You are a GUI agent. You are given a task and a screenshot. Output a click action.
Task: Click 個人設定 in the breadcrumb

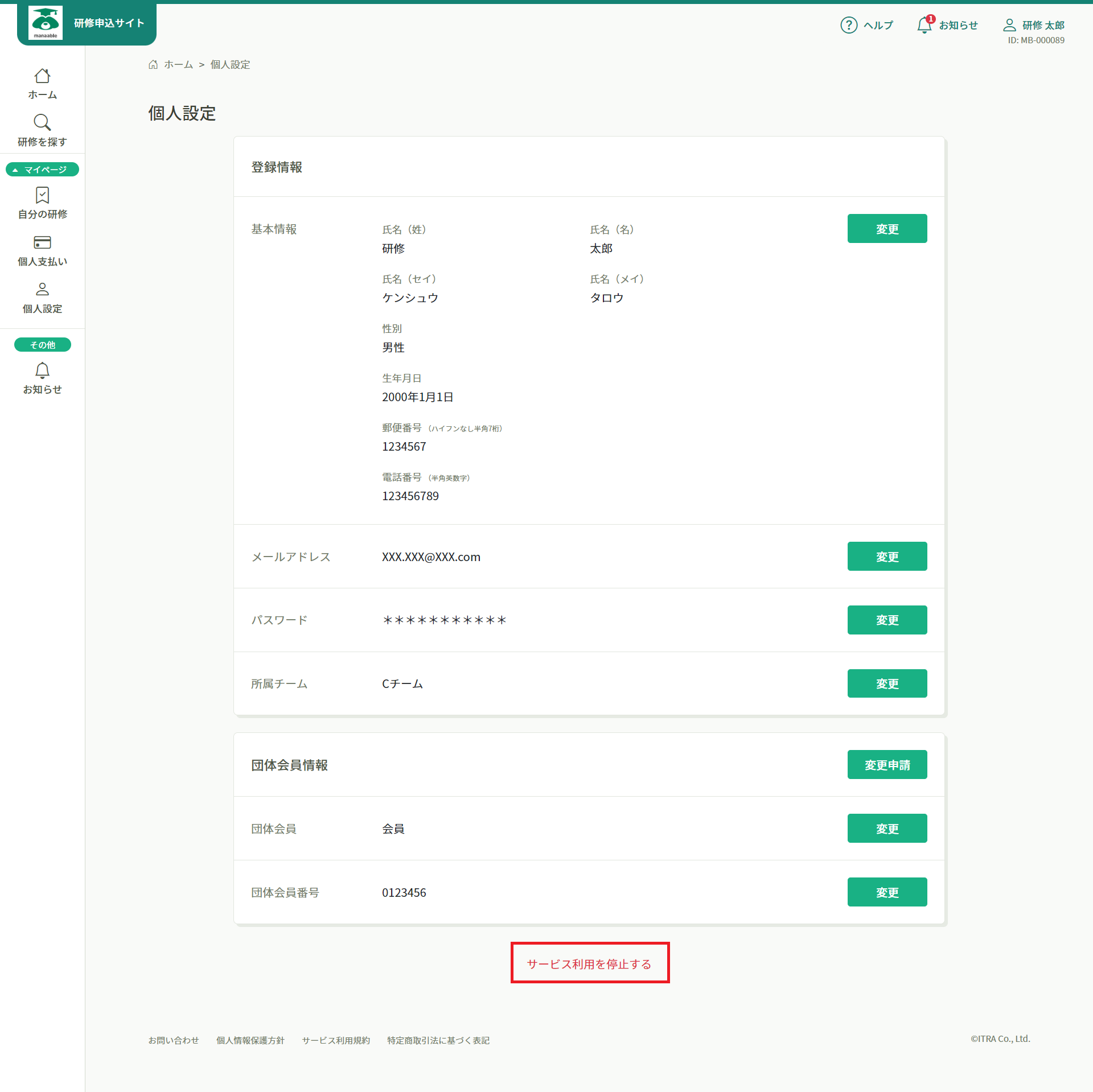coord(231,65)
